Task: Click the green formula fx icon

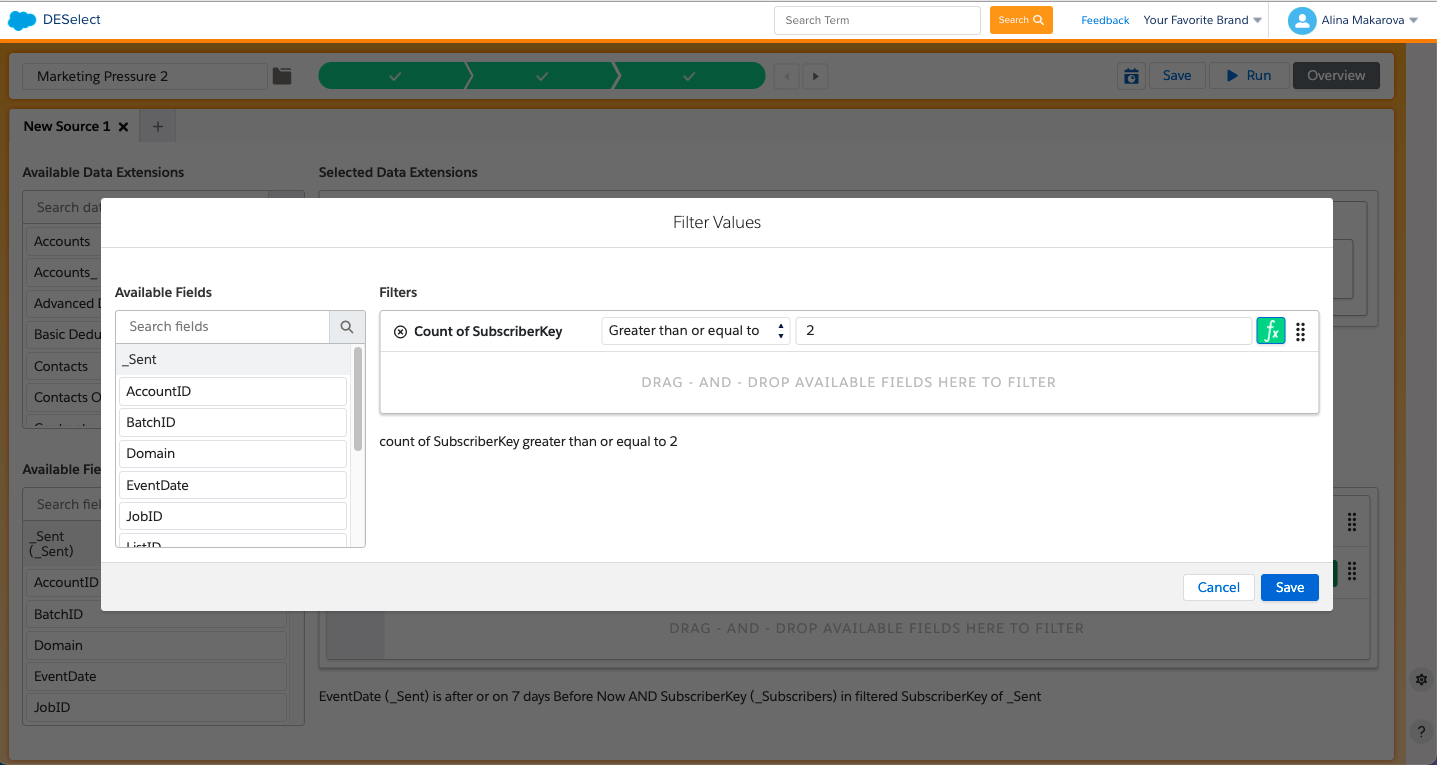Action: [1270, 331]
